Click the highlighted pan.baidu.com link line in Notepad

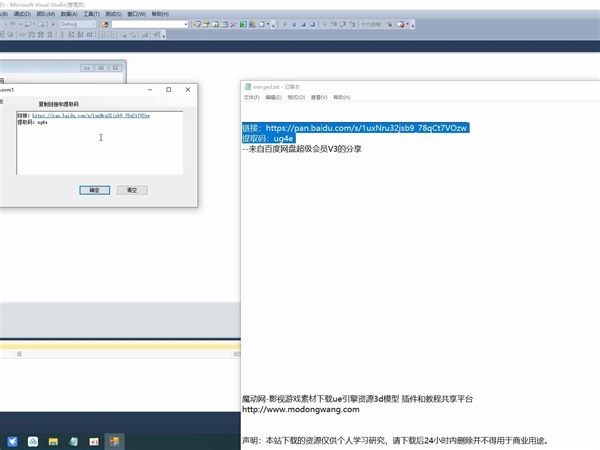[355, 128]
